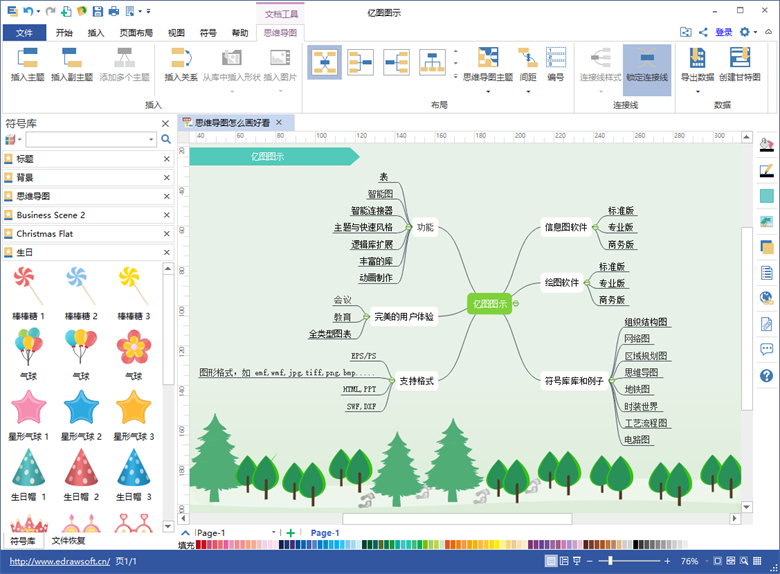Open the zoom percentage dropdown at 76%
Viewport: 780px width, 574px height.
706,561
